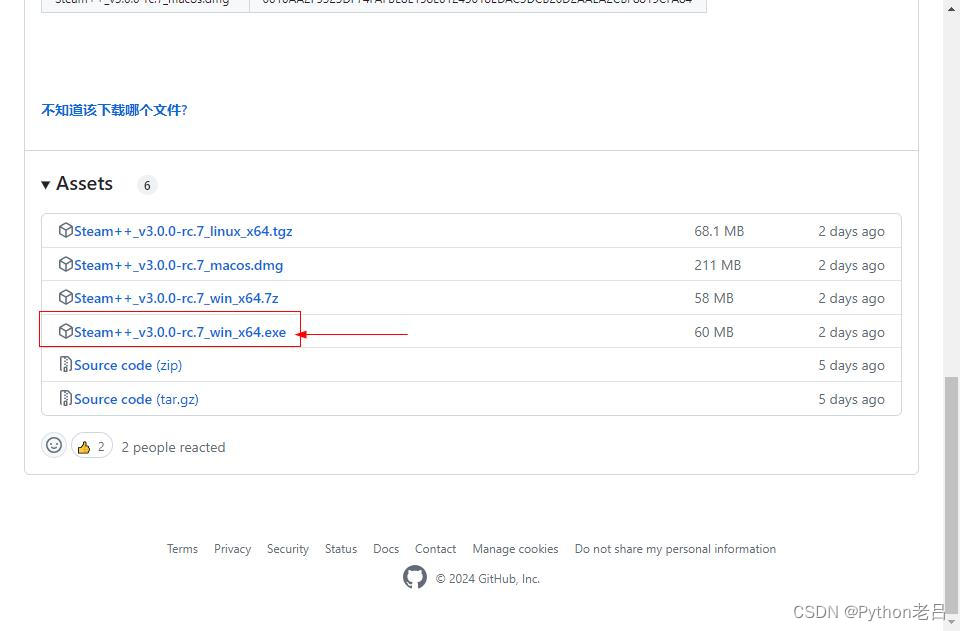Click the 68.1 MB size text

(x=719, y=231)
